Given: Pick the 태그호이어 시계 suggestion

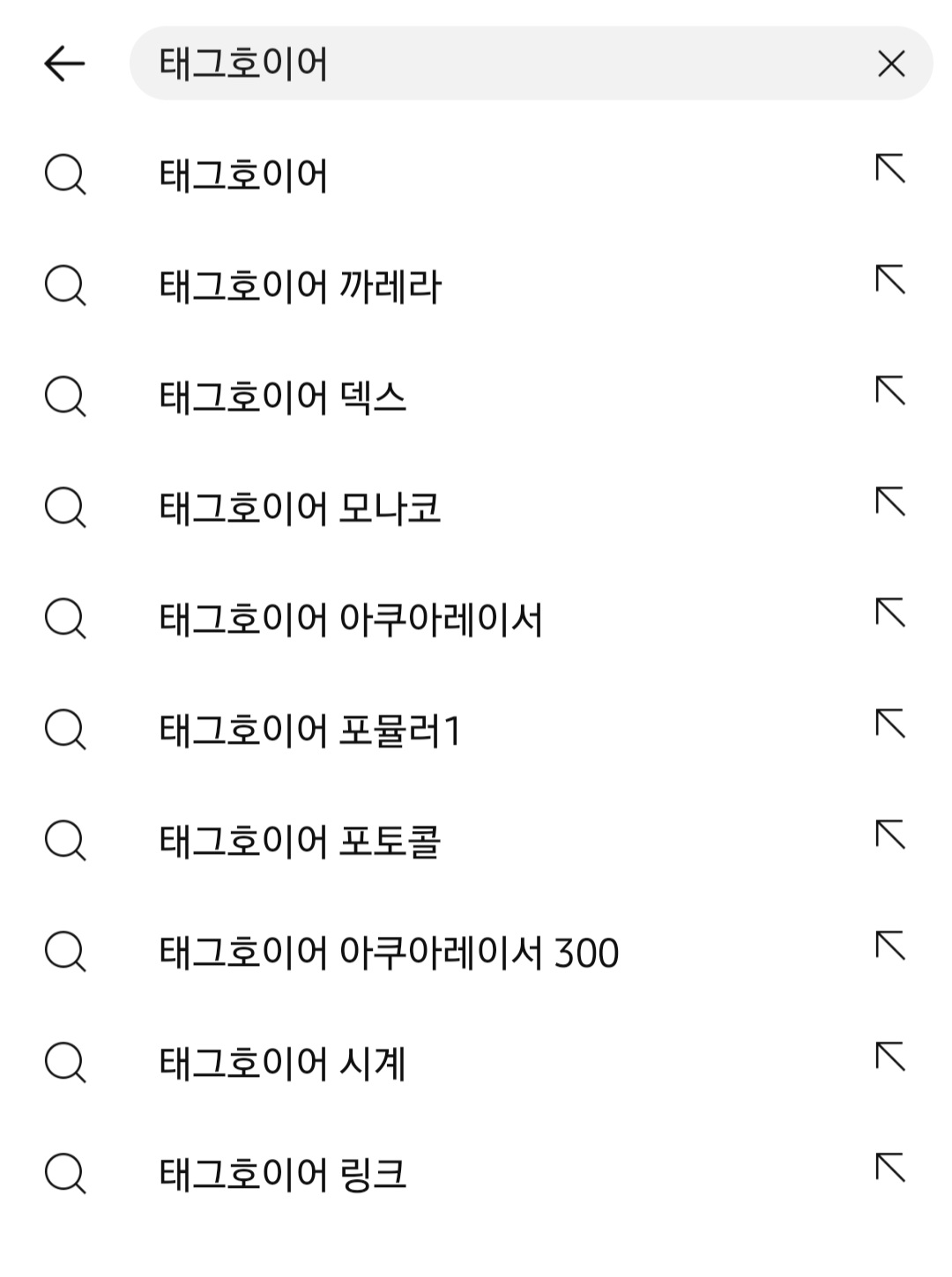Looking at the screenshot, I should click(282, 1064).
